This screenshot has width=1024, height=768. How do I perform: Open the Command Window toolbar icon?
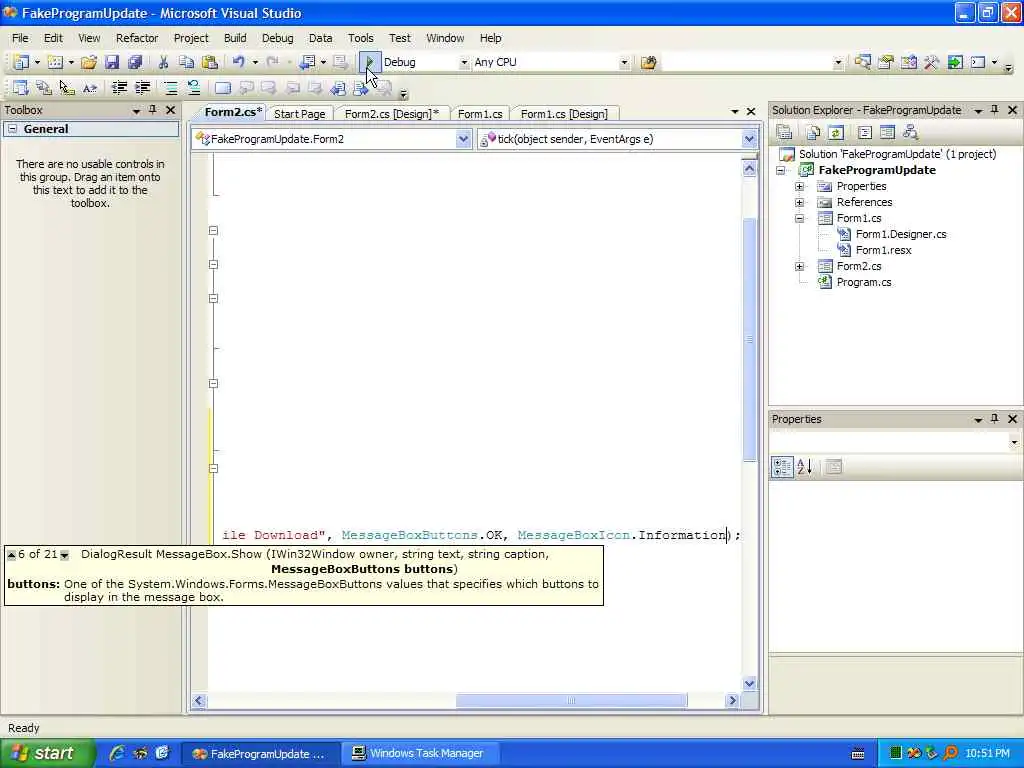tap(978, 62)
